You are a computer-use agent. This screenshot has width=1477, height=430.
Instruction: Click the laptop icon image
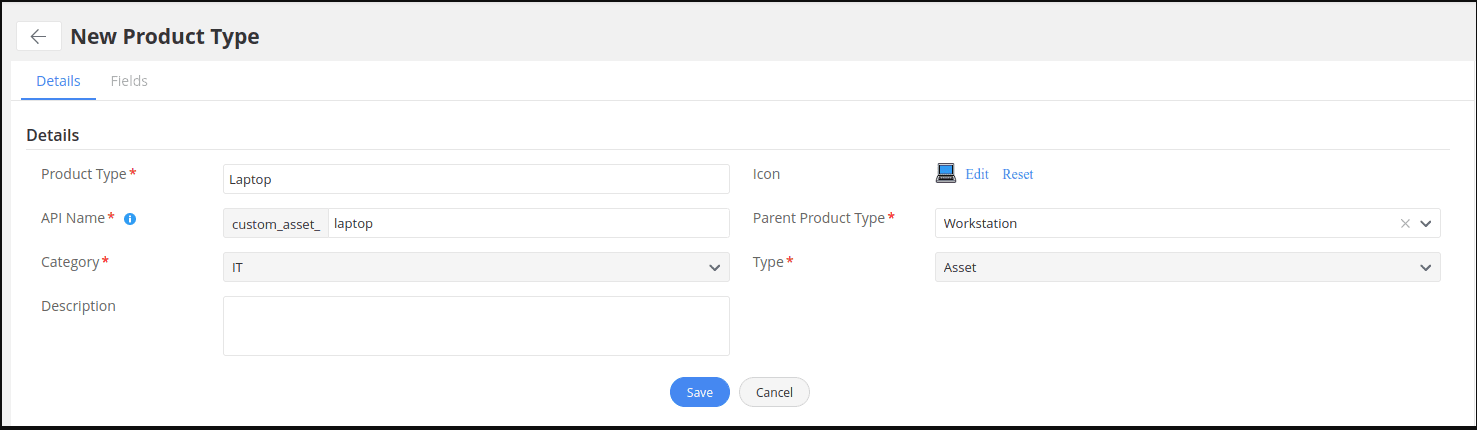click(945, 173)
